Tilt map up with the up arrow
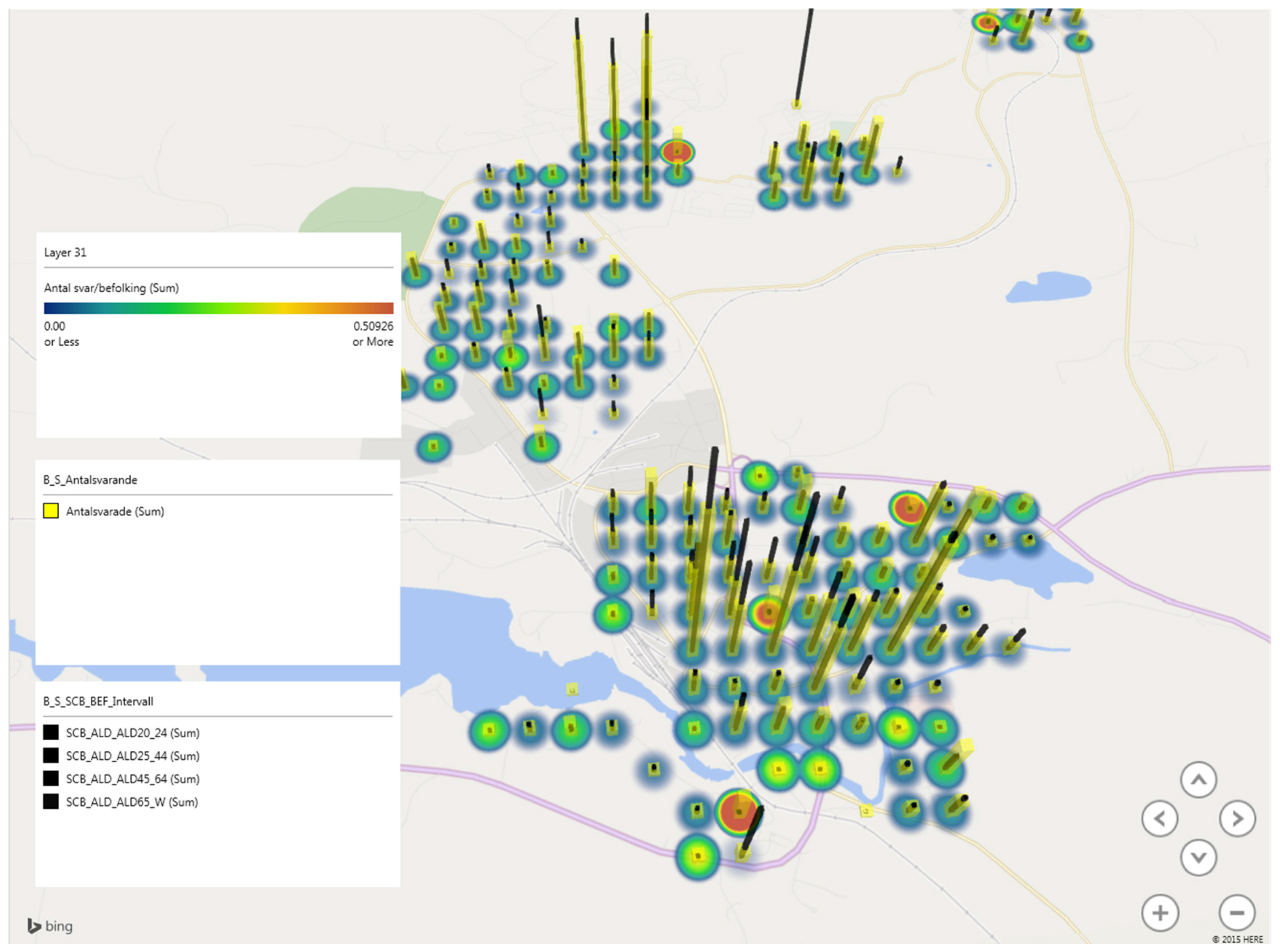Viewport: 1280px width, 952px height. click(x=1198, y=780)
